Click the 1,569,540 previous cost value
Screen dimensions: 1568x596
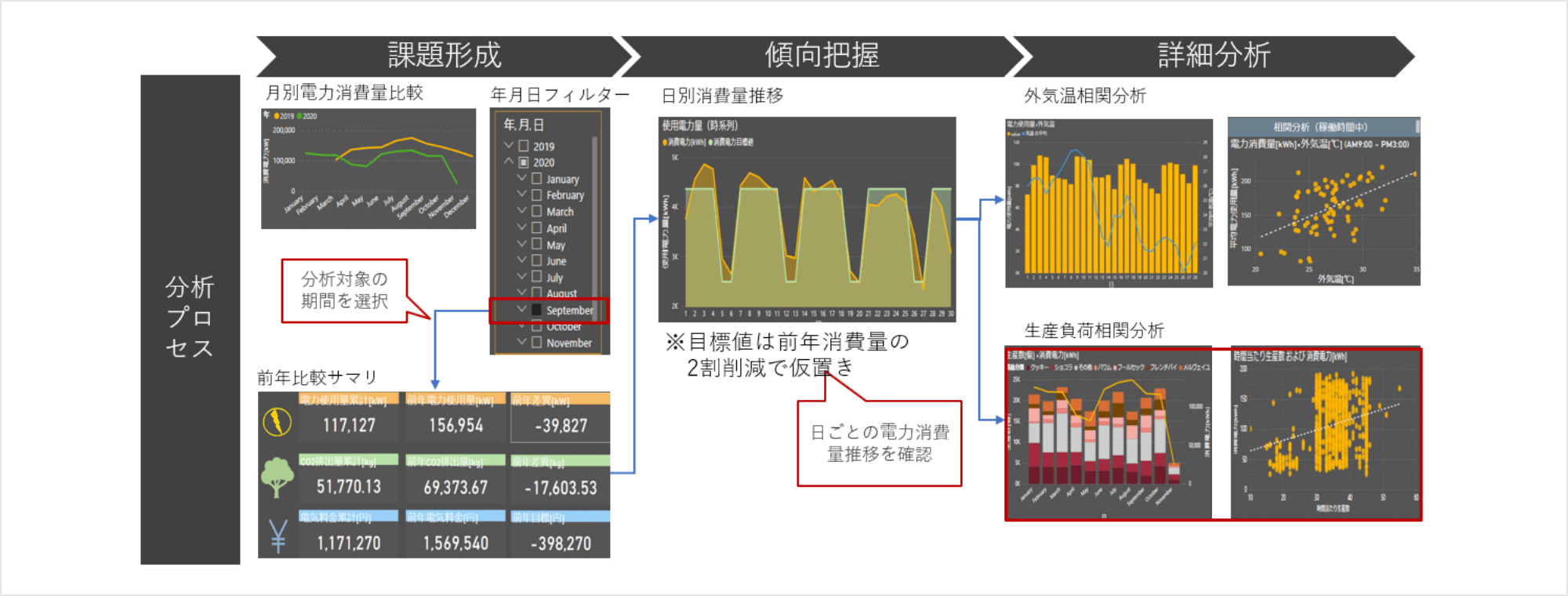tap(456, 543)
